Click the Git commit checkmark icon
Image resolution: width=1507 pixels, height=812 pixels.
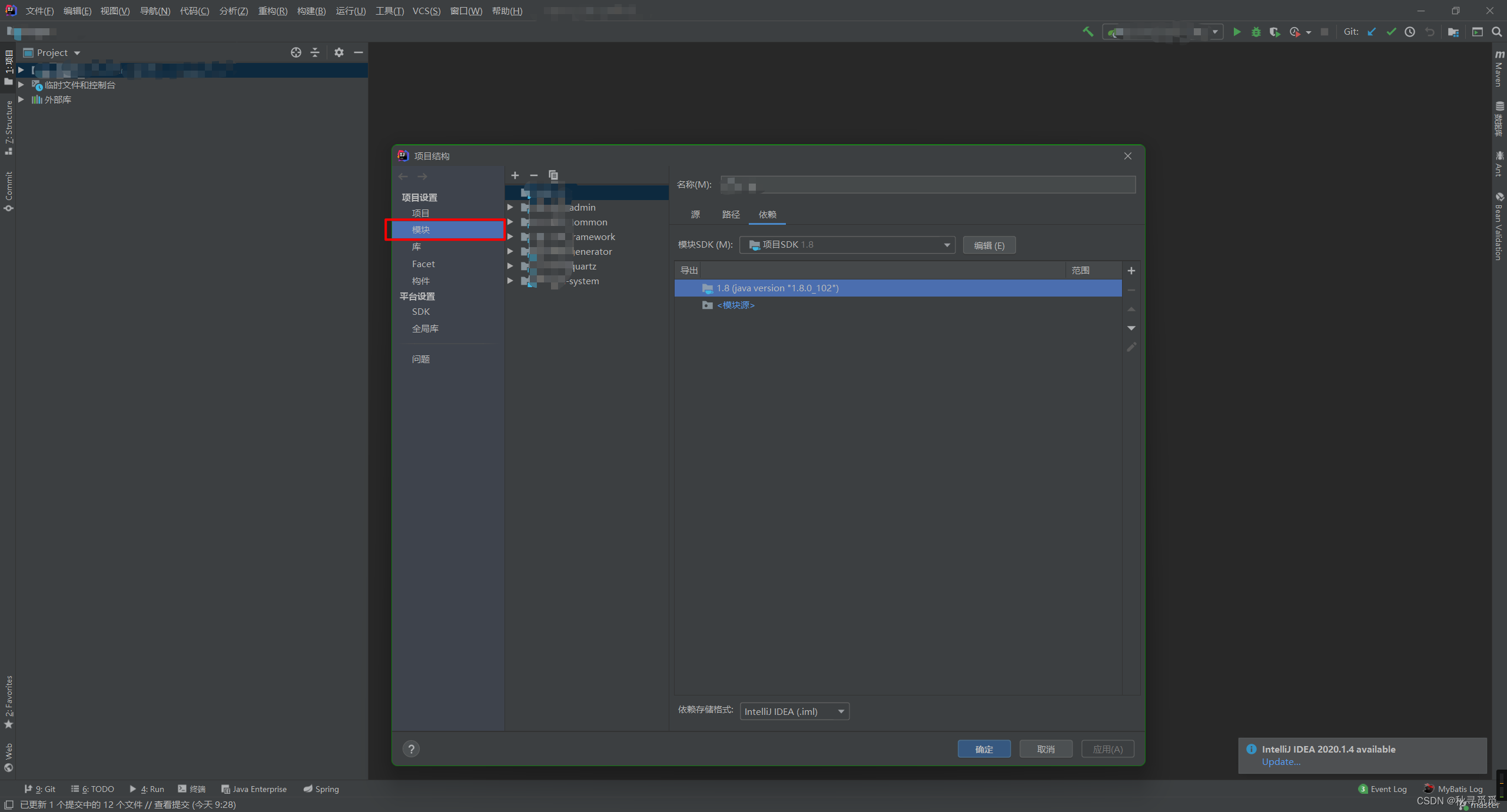[1391, 32]
